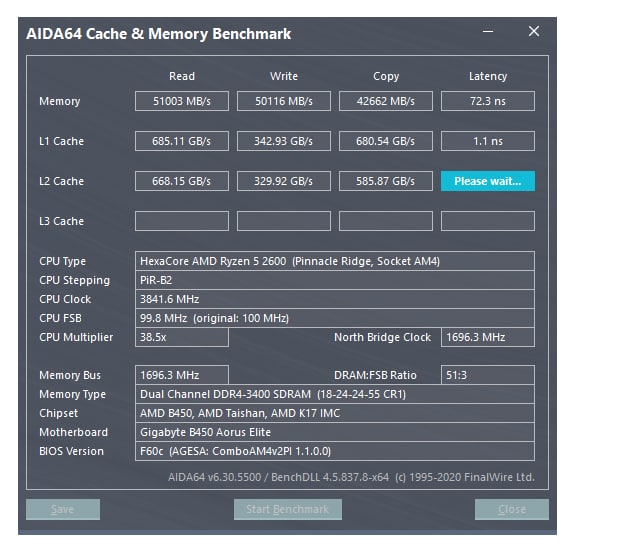Click the disabled Save button
The height and width of the screenshot is (553, 640).
click(x=63, y=509)
